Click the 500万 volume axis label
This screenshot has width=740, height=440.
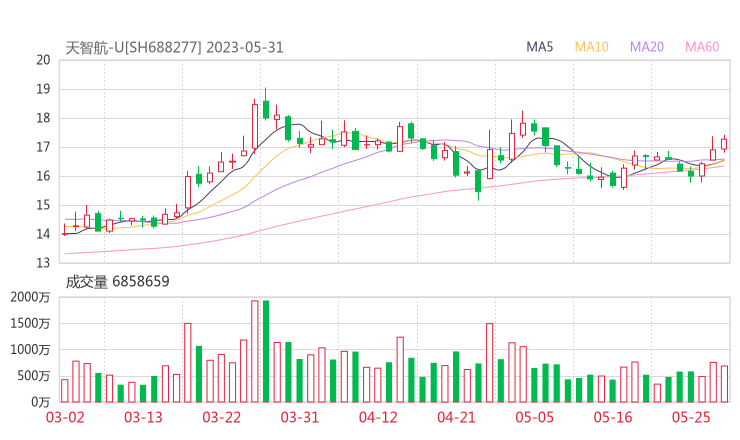click(34, 376)
